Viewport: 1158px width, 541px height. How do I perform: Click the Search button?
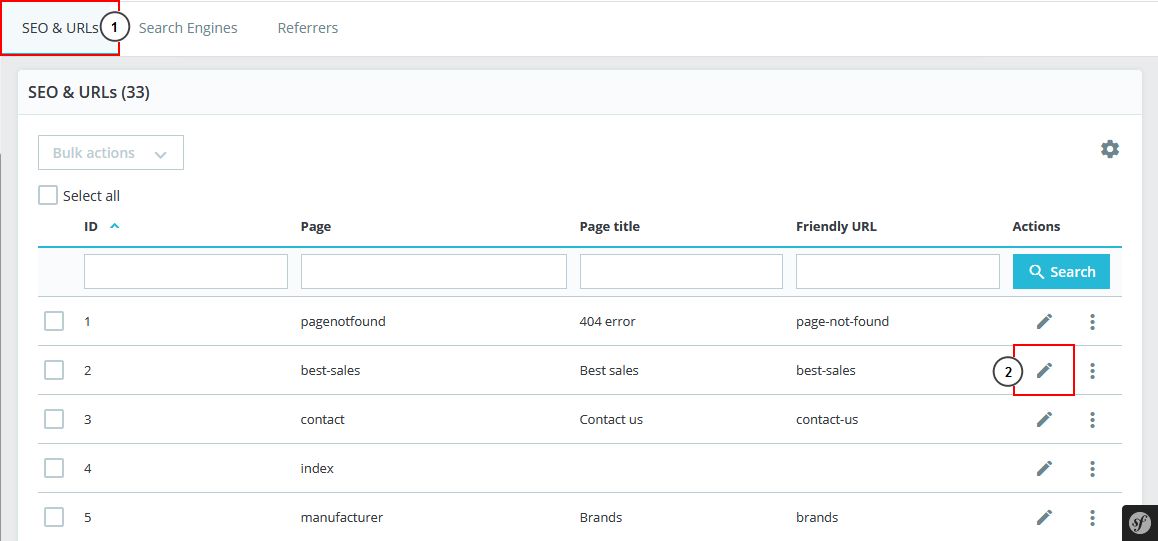click(x=1061, y=271)
